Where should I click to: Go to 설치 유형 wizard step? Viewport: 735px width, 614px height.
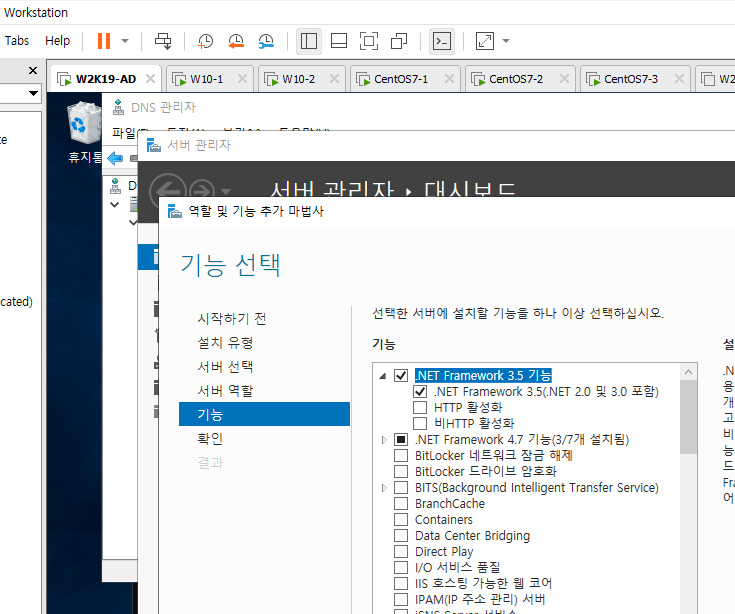[x=225, y=343]
